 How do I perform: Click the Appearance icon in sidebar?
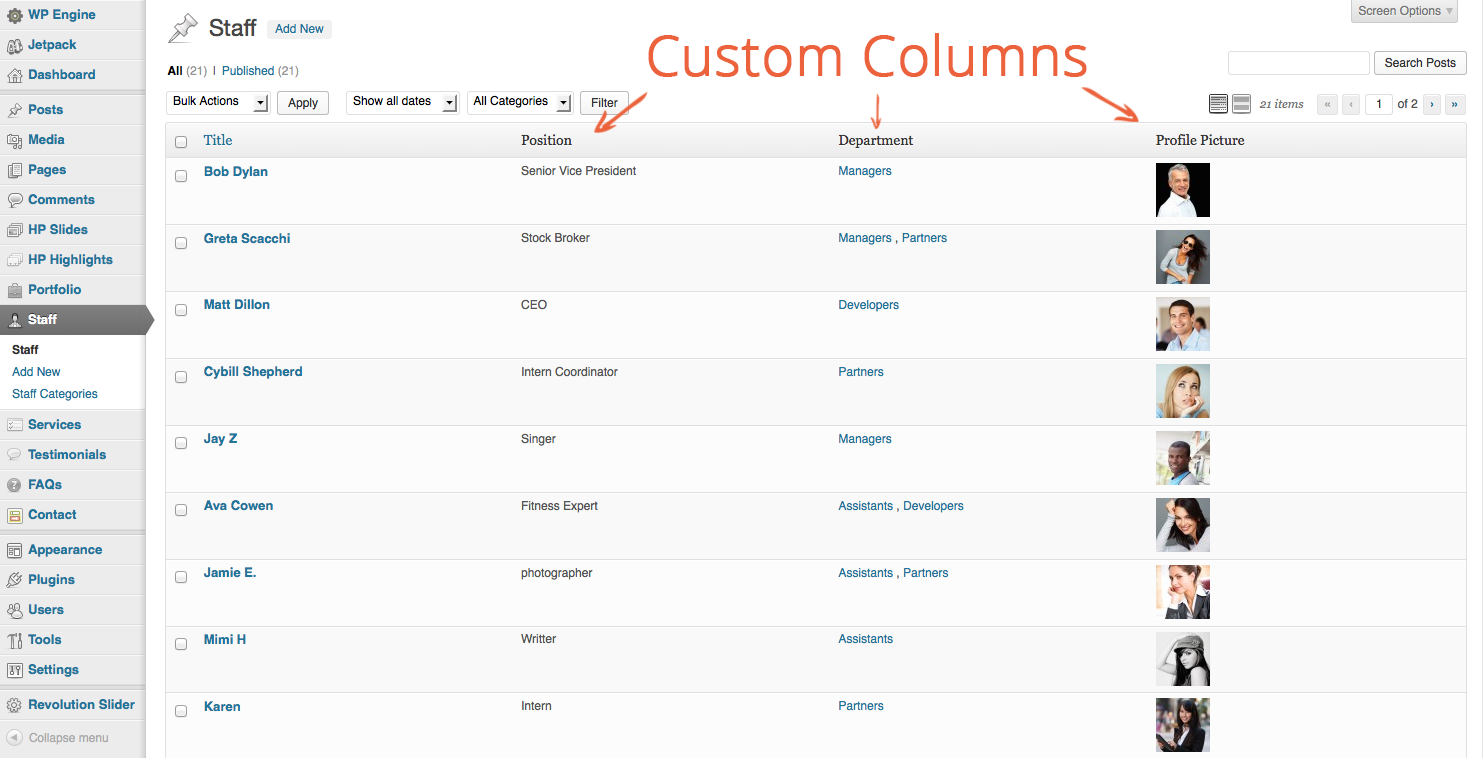click(x=14, y=550)
